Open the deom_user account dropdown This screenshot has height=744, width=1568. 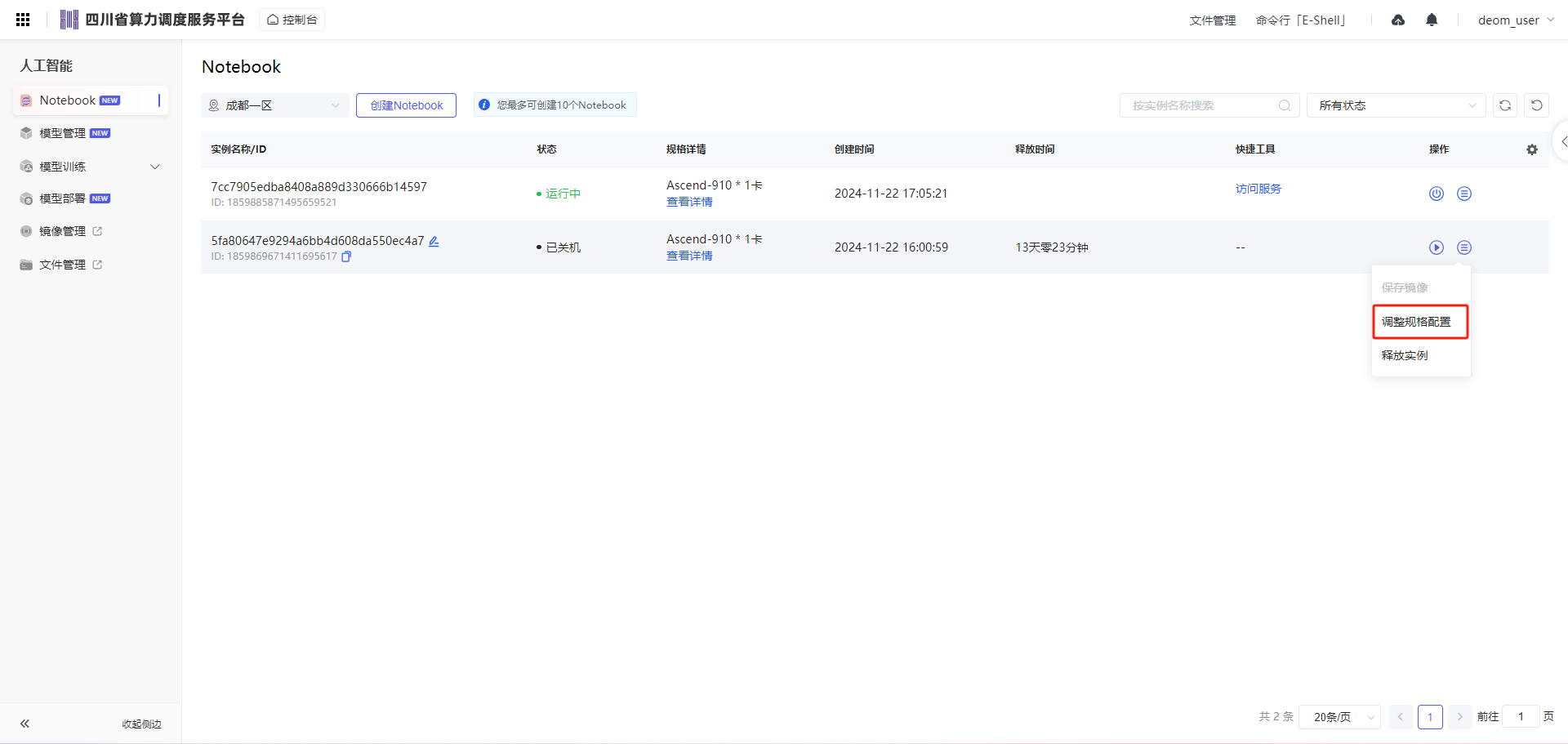1516,20
